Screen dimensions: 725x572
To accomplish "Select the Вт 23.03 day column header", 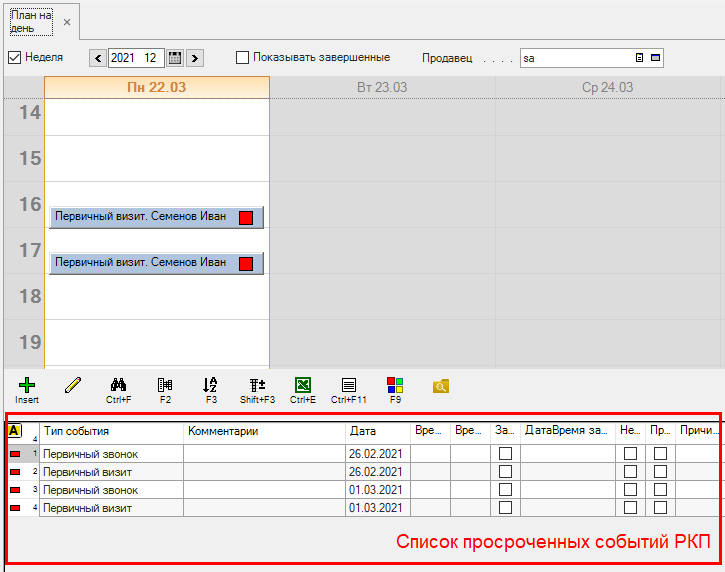I will pos(382,88).
